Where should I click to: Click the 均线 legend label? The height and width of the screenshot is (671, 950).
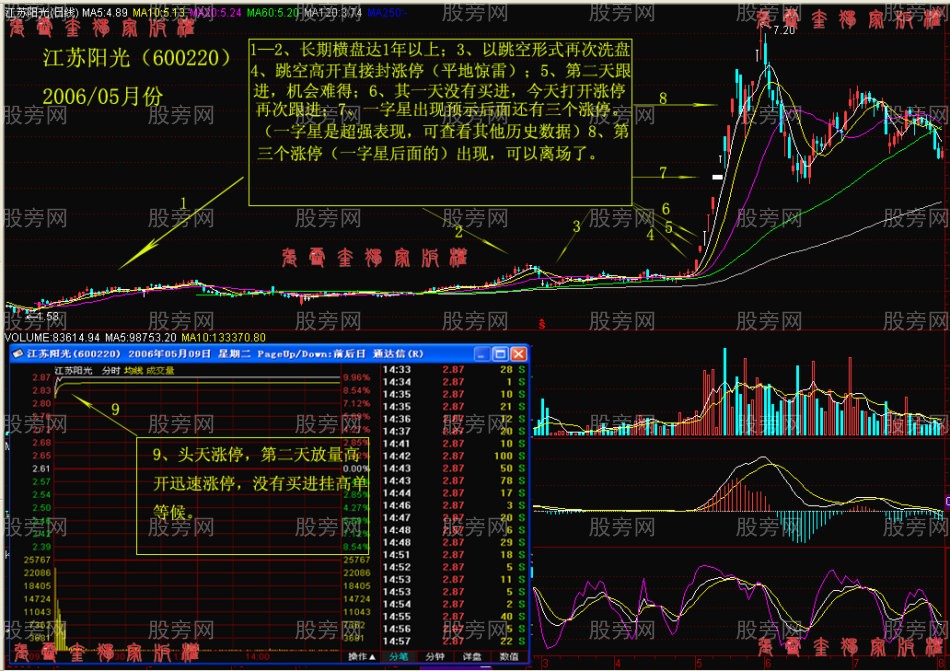[133, 371]
